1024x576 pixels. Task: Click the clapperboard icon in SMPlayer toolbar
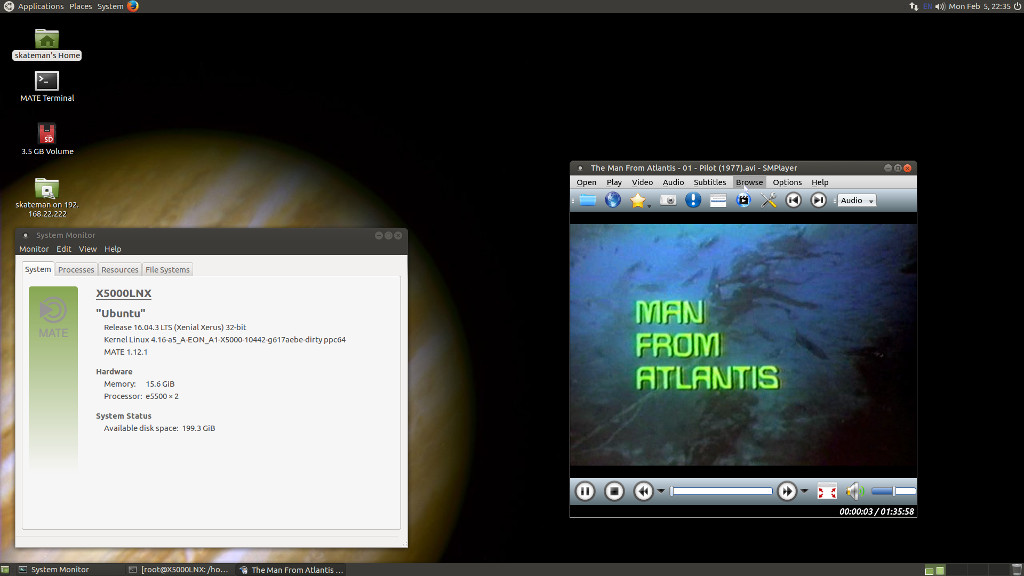(x=743, y=200)
